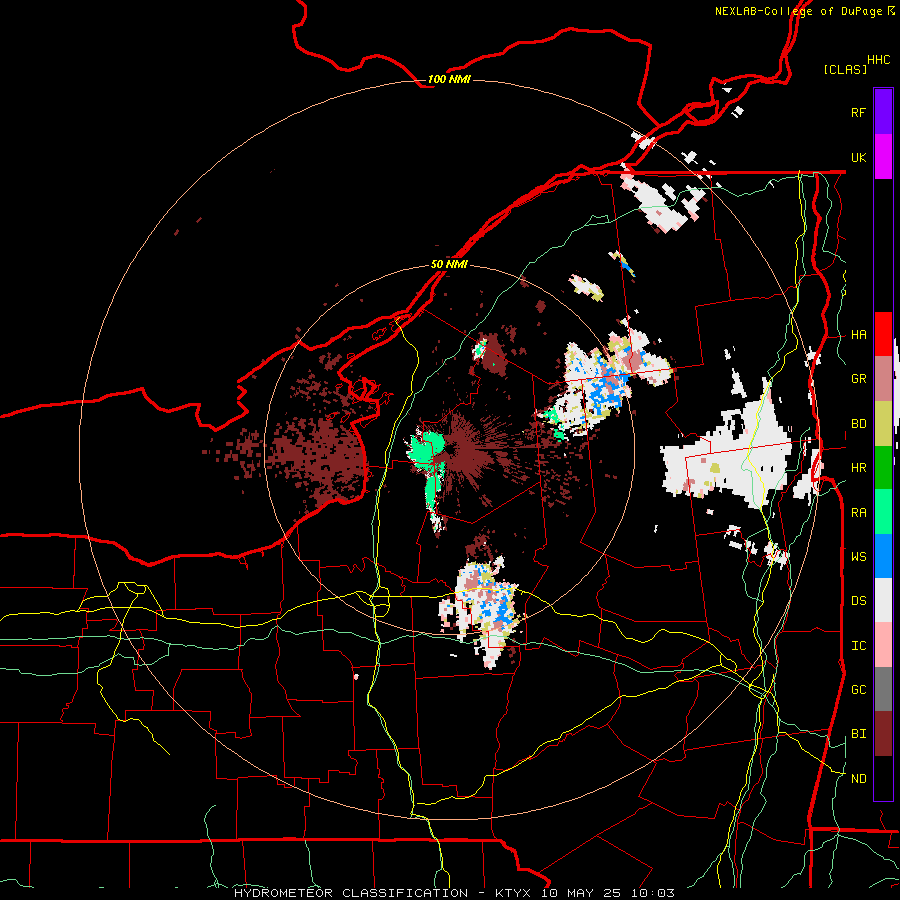Click the BI legend label

(858, 734)
